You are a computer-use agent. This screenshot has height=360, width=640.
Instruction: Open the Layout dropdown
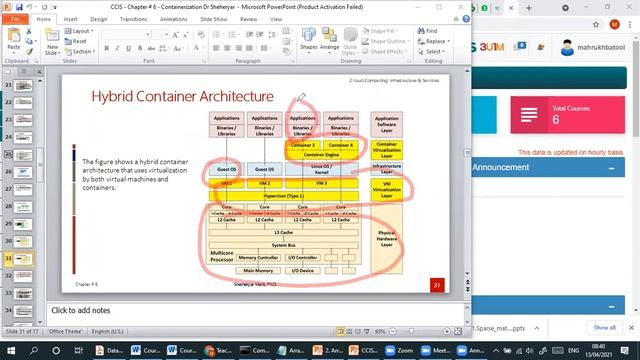(x=79, y=31)
